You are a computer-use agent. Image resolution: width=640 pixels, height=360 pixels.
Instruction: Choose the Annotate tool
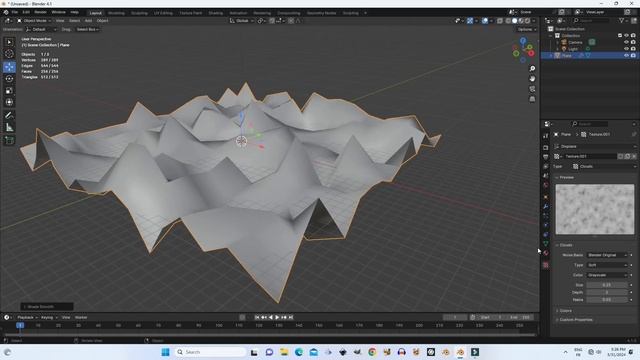pos(9,116)
